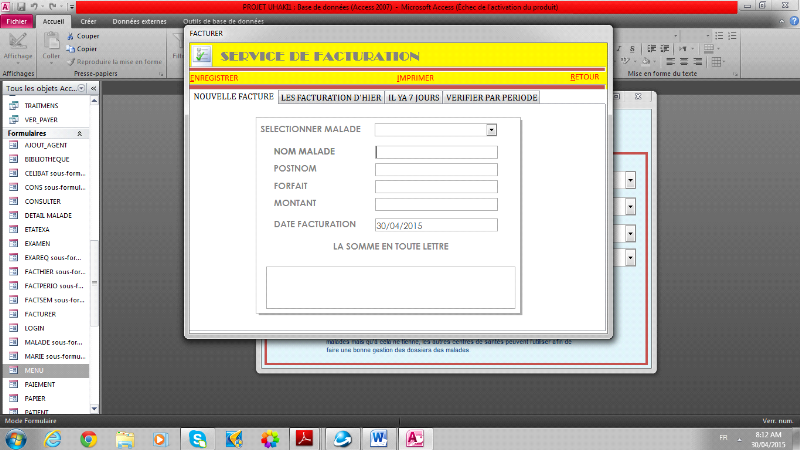Viewport: 800px width, 450px height.
Task: Click the Couper (cut) icon
Action: tap(70, 36)
